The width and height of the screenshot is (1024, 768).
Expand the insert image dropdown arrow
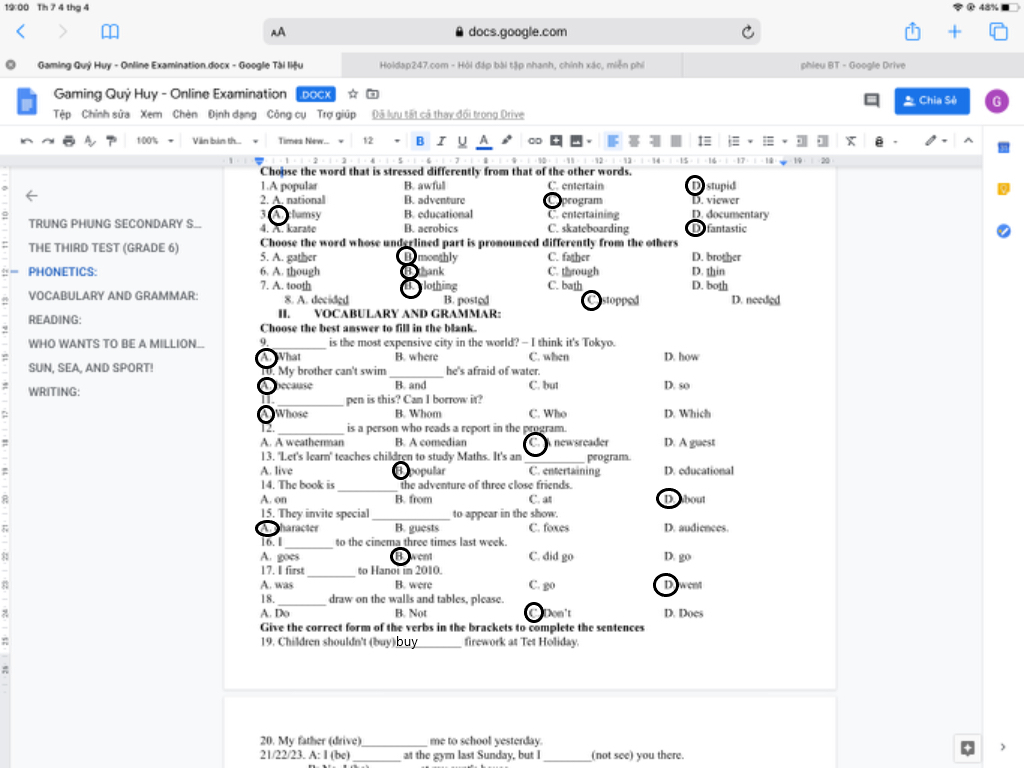pos(589,141)
